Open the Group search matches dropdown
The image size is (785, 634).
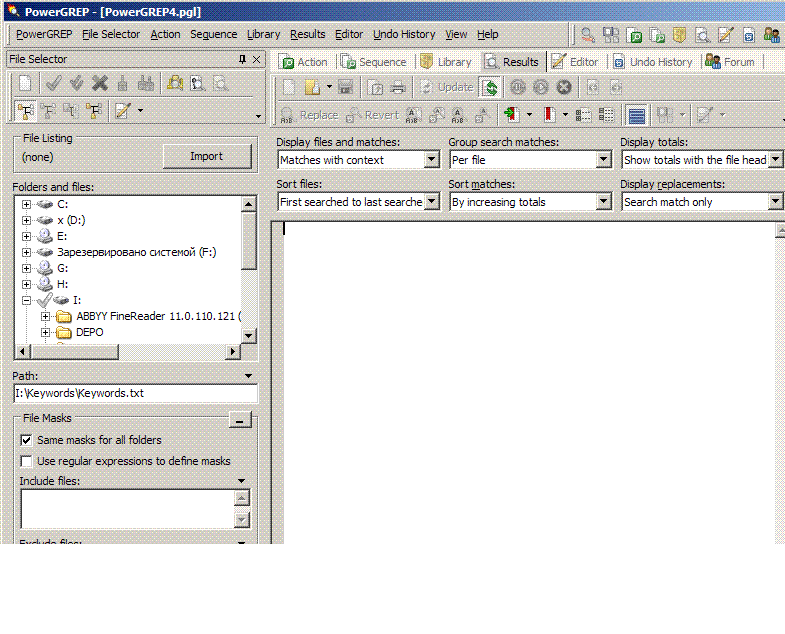604,160
